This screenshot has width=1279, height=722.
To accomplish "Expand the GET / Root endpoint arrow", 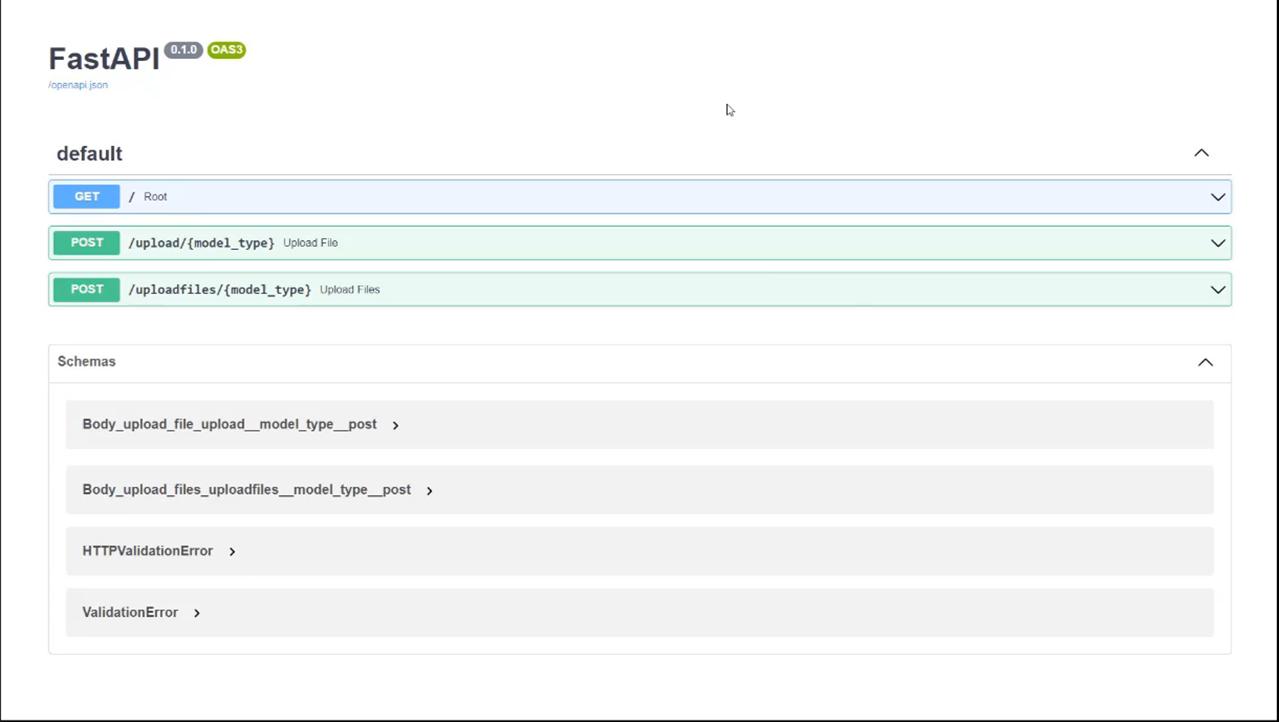I will point(1217,197).
